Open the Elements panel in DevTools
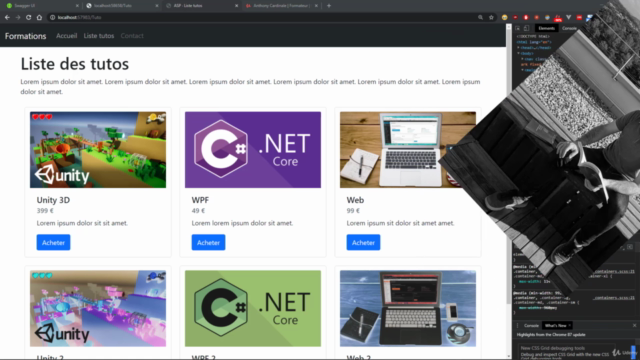This screenshot has height=360, width=640. point(546,28)
